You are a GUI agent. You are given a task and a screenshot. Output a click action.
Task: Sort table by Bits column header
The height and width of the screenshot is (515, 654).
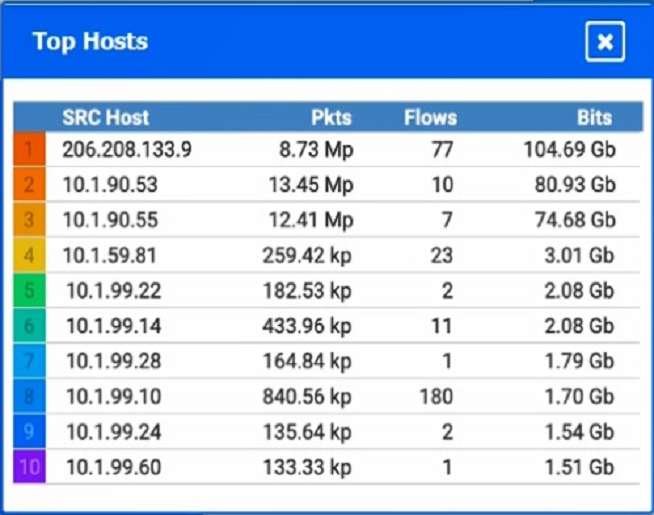[x=594, y=117]
